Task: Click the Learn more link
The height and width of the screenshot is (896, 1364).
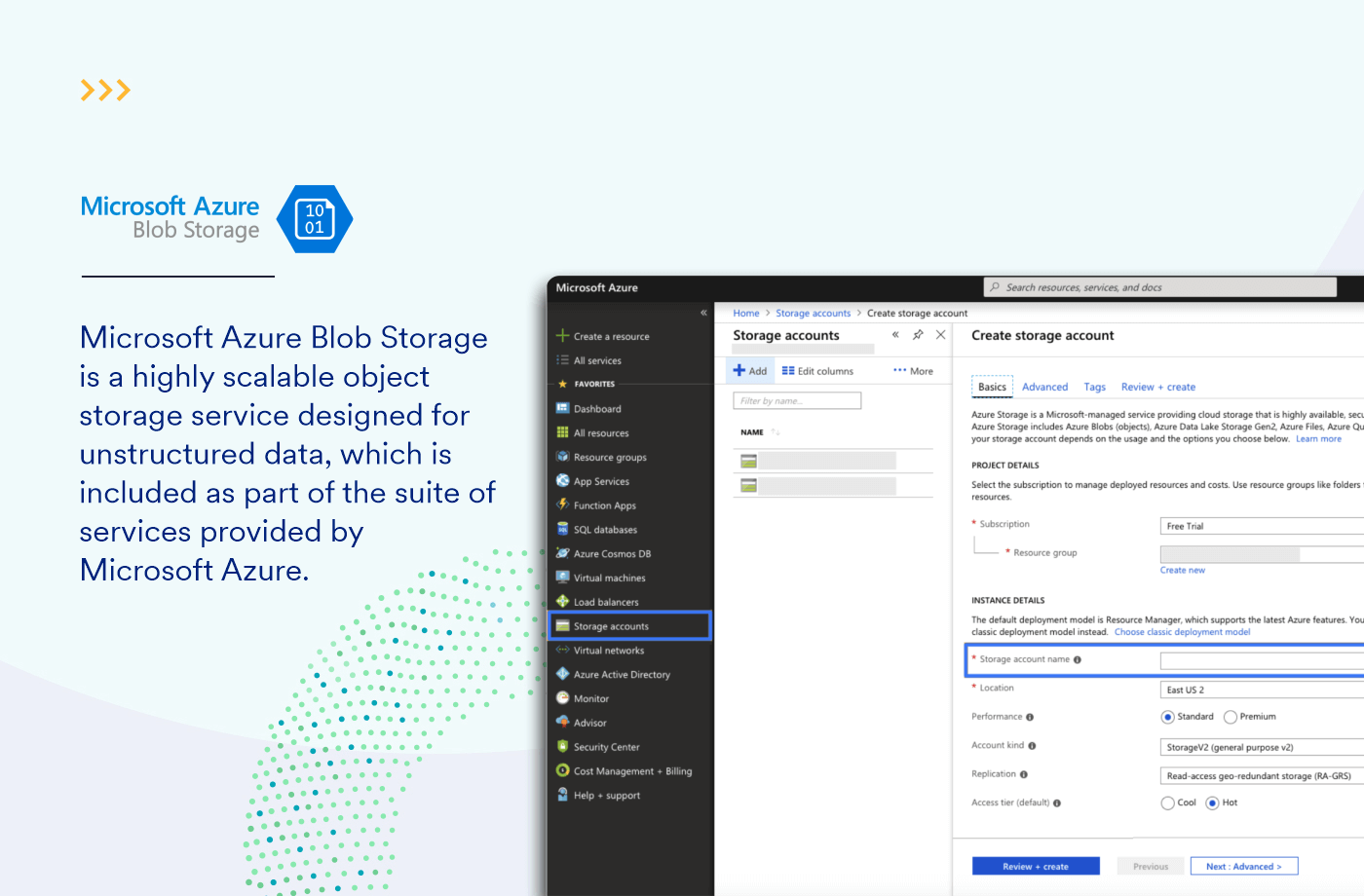Action: [1318, 439]
